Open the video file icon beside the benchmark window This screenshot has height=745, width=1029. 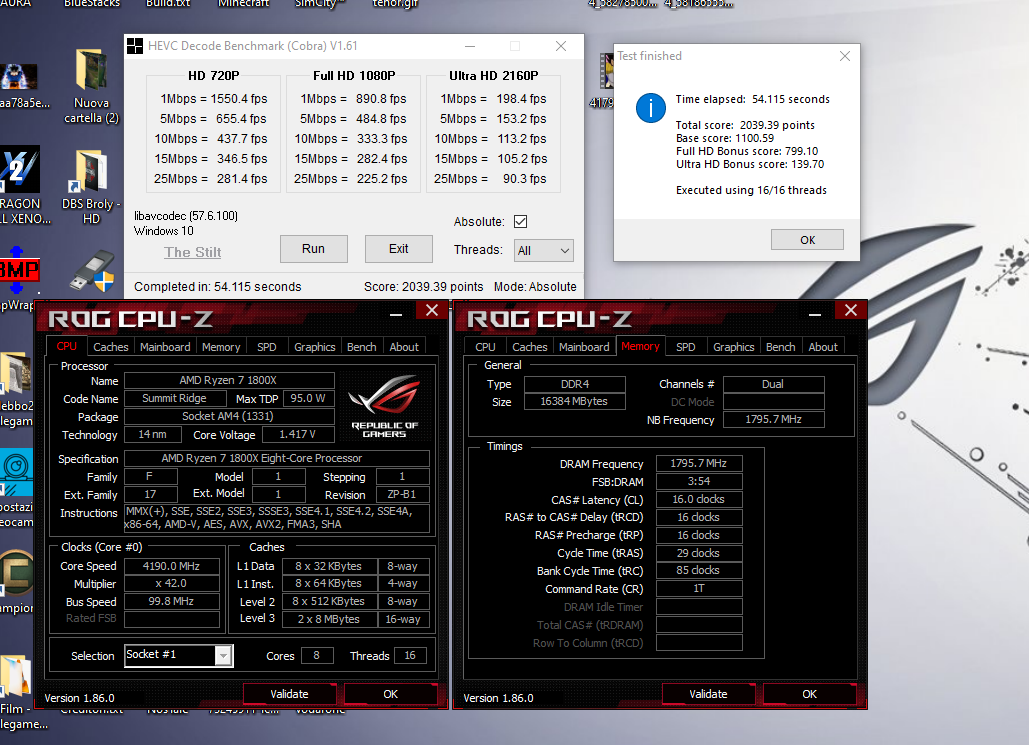click(x=606, y=71)
